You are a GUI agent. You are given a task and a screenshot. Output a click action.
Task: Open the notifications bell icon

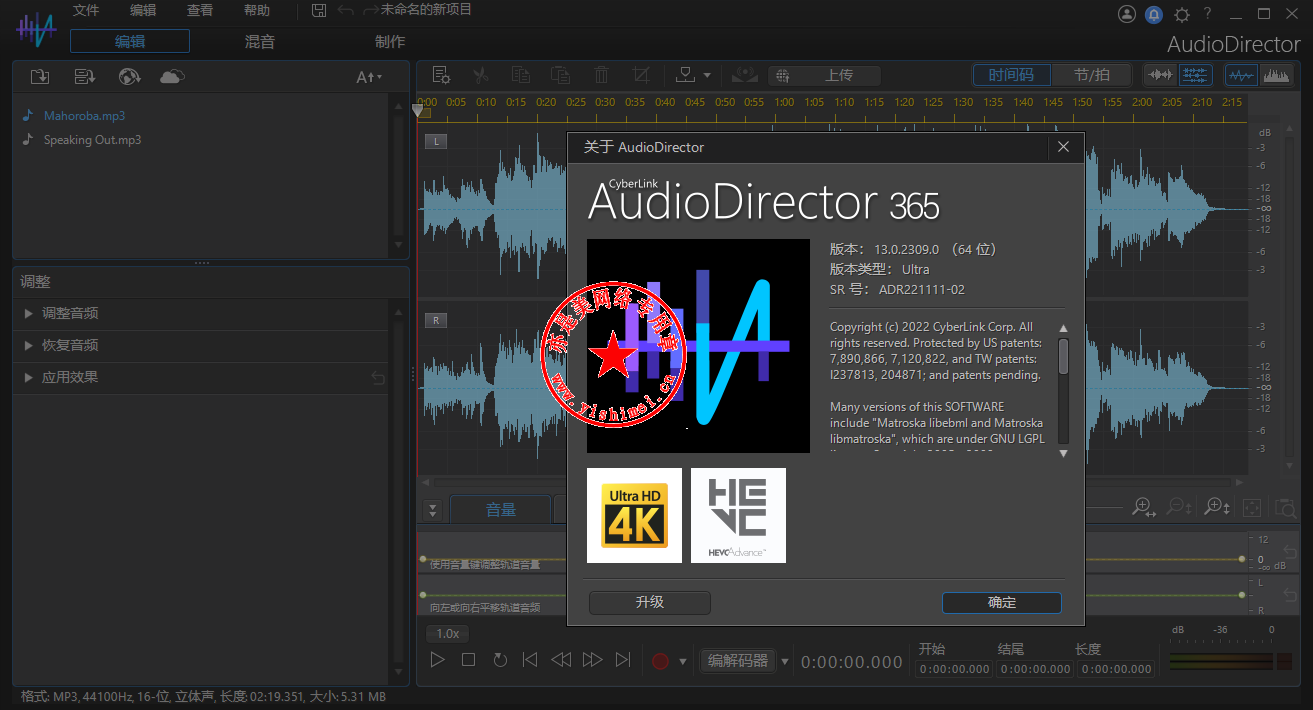click(1154, 14)
